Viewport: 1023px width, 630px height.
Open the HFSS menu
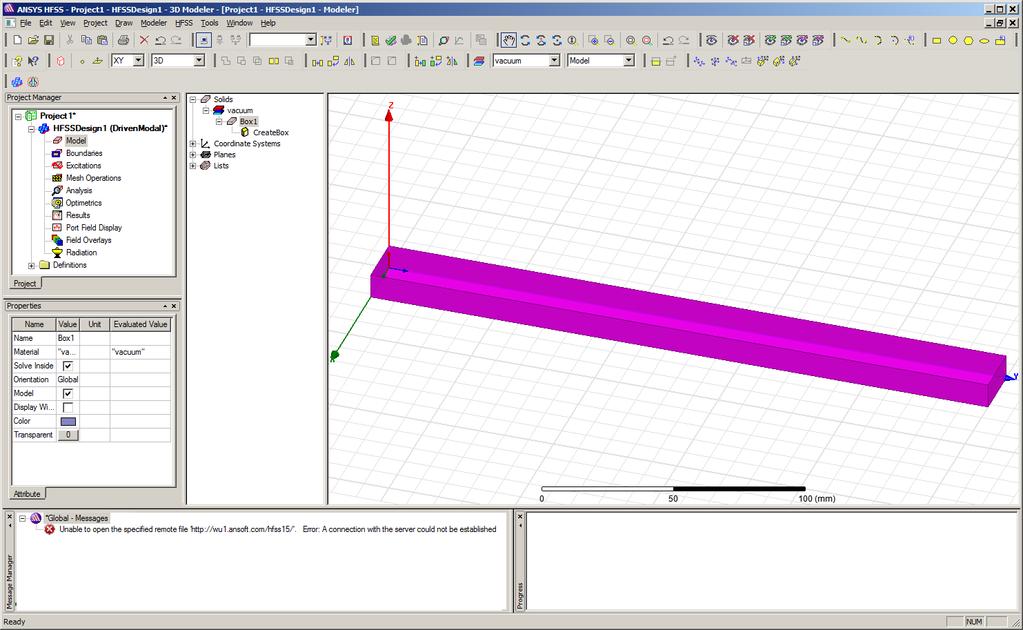point(184,23)
